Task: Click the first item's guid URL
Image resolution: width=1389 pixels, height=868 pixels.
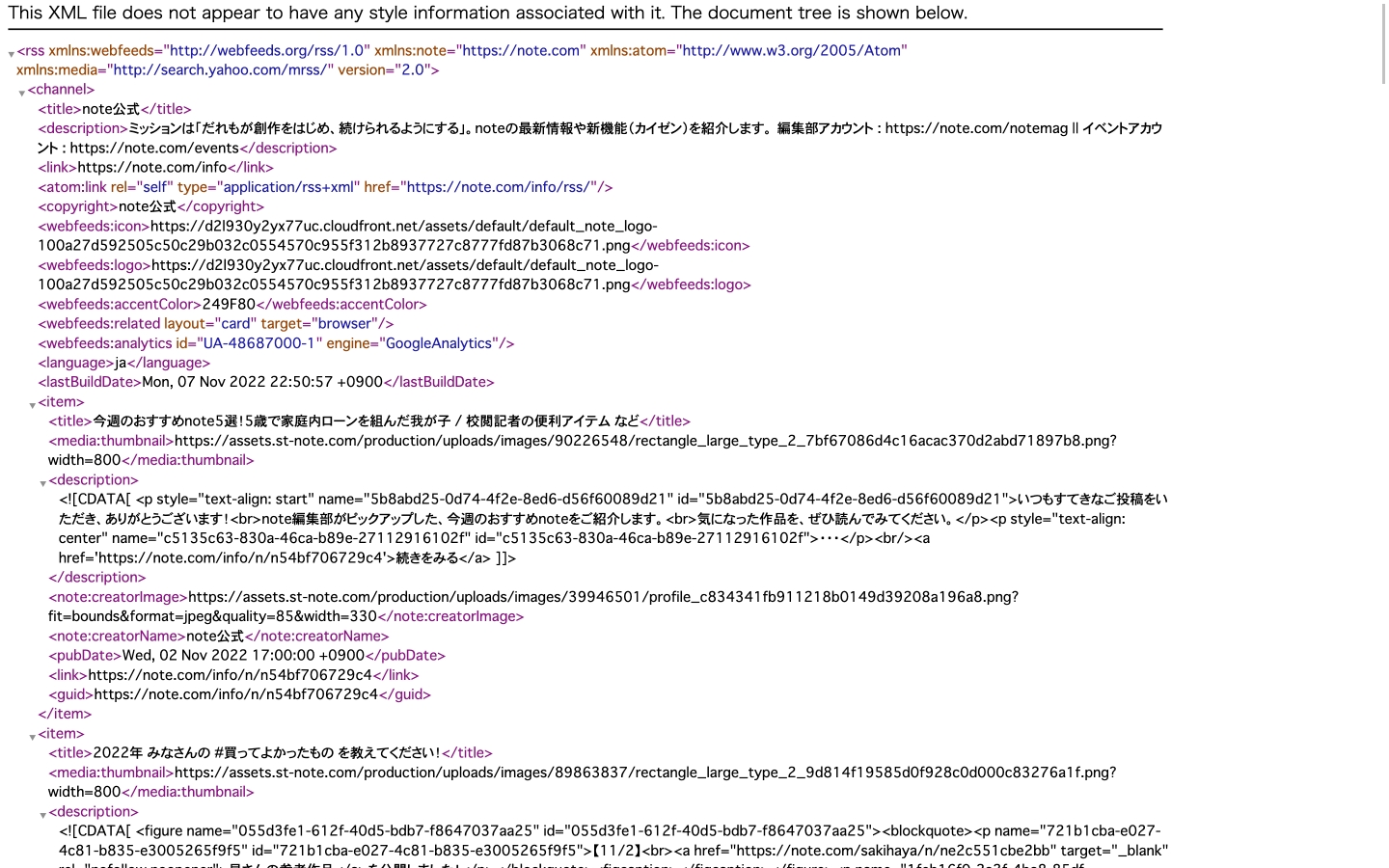Action: pos(234,694)
